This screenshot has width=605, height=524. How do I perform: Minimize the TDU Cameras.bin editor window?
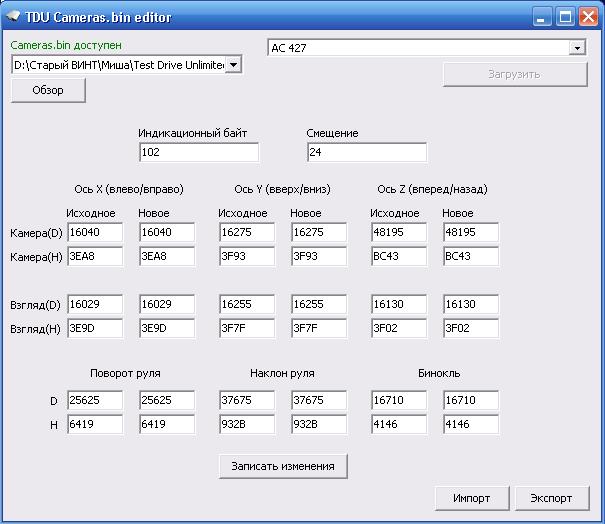(x=543, y=17)
